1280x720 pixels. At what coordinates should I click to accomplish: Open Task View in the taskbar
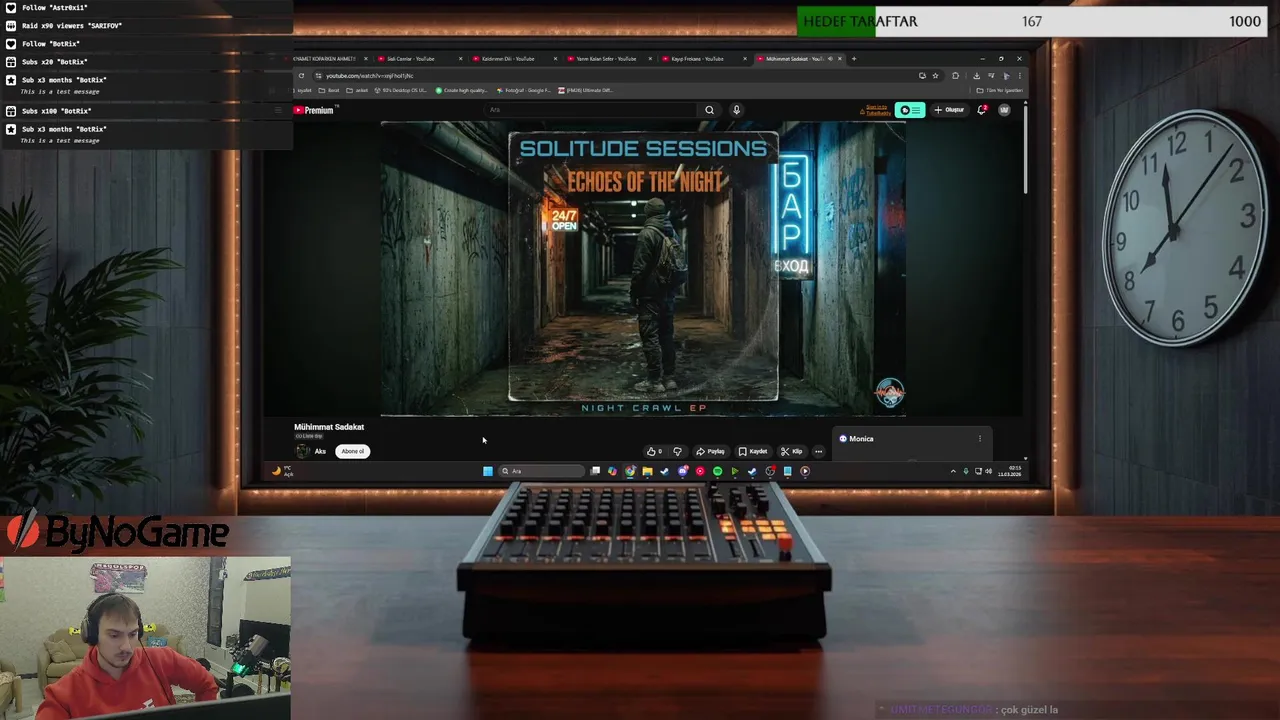tap(595, 471)
